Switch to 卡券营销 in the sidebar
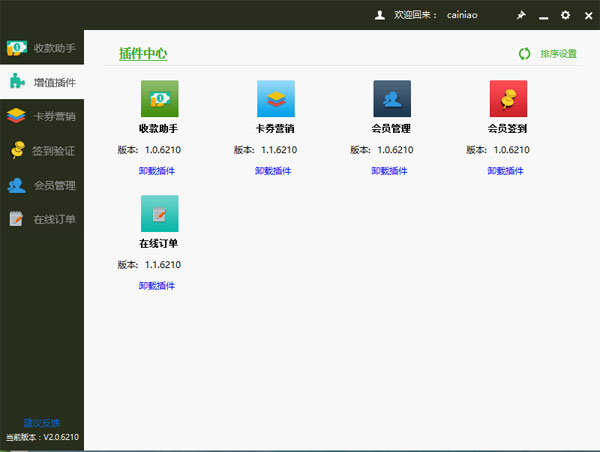 coord(42,116)
